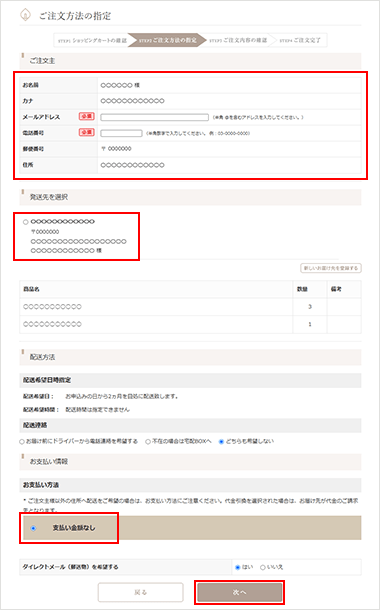Click the 戻る back button

(x=140, y=592)
